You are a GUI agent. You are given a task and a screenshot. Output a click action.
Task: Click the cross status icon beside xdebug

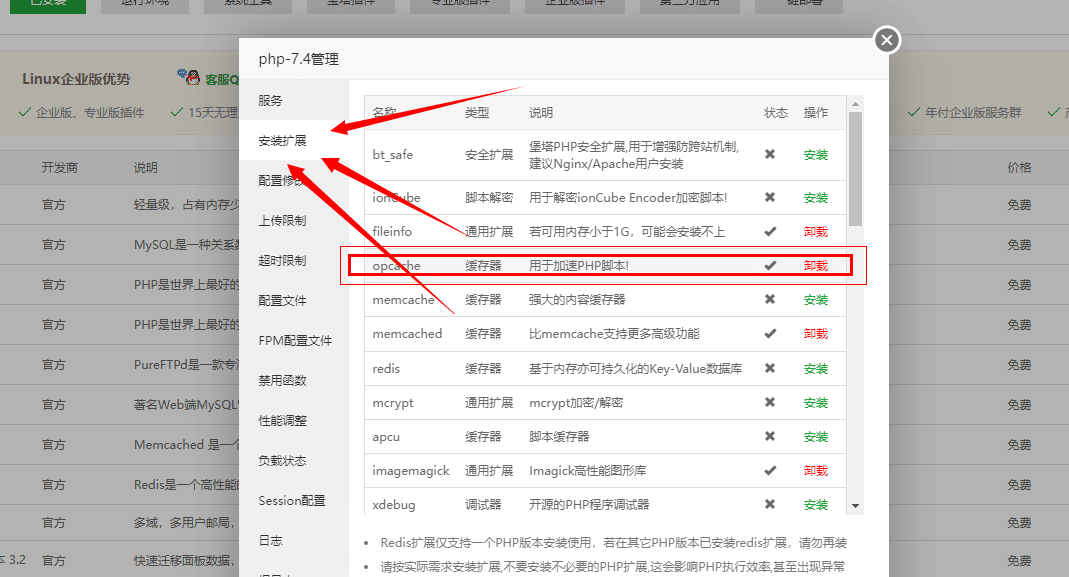[x=772, y=504]
